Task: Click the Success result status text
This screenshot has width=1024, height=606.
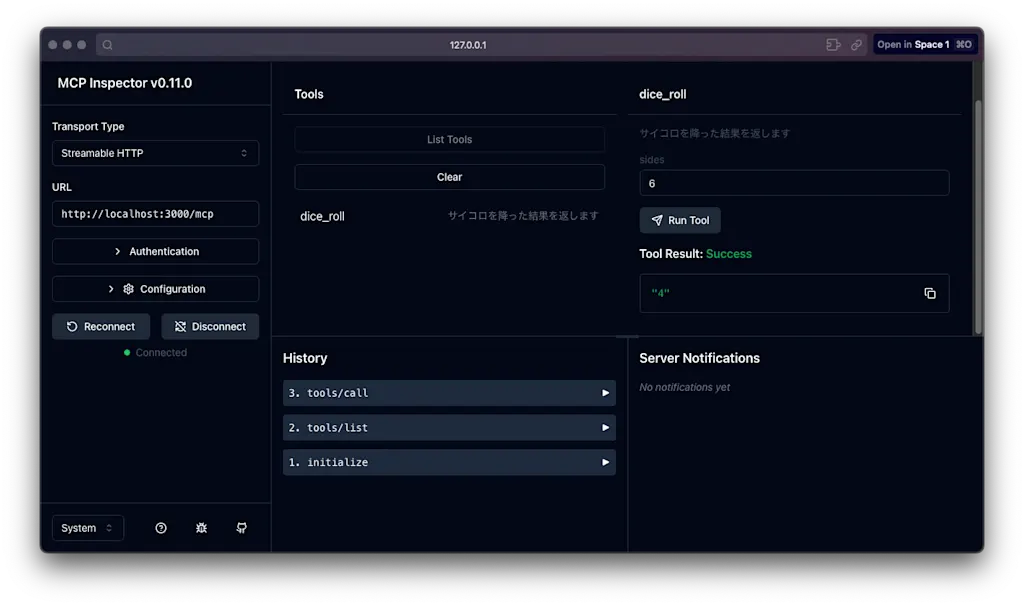Action: coord(729,254)
